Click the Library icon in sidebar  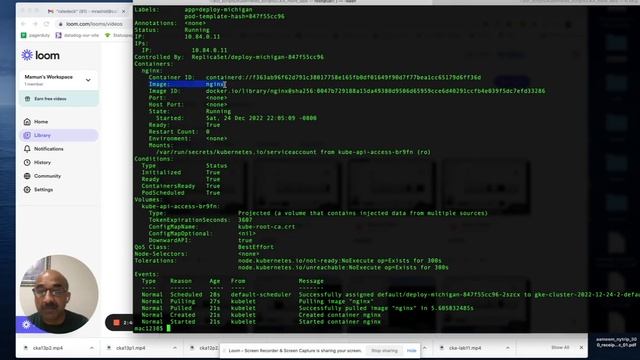click(27, 135)
